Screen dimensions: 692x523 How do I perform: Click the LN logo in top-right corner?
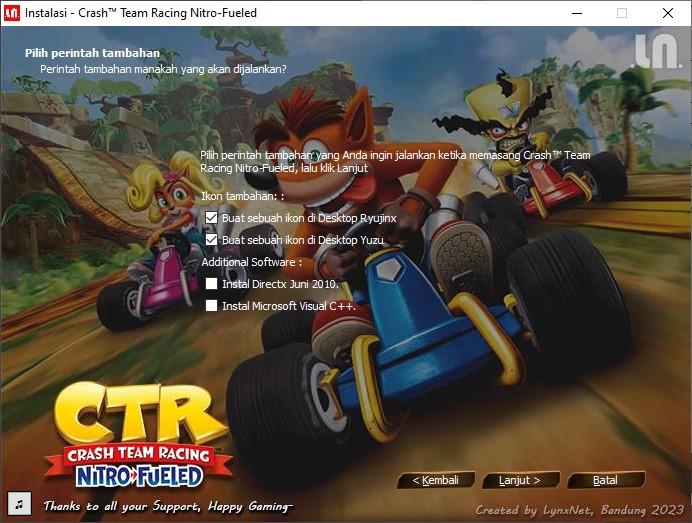coord(656,52)
